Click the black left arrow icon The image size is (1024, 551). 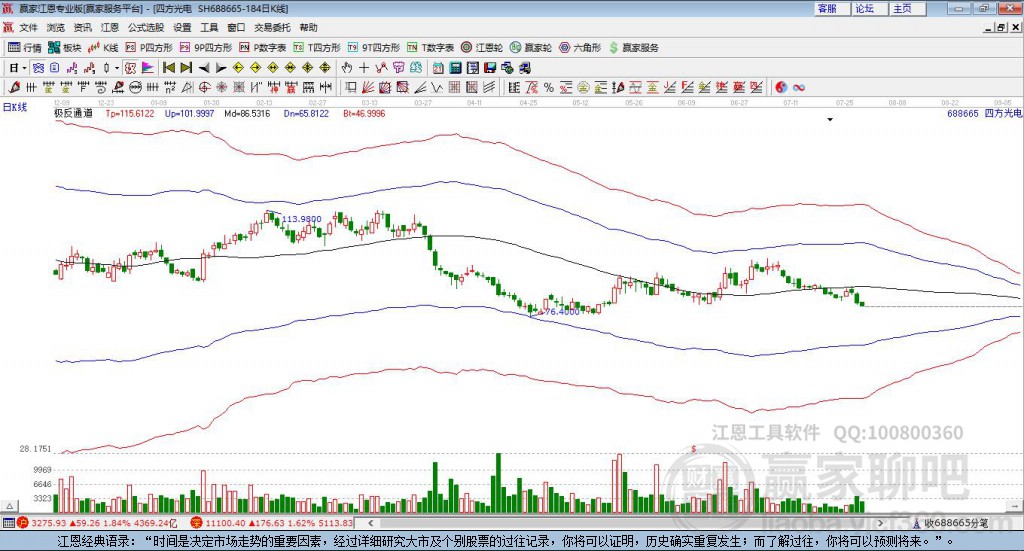coord(204,68)
